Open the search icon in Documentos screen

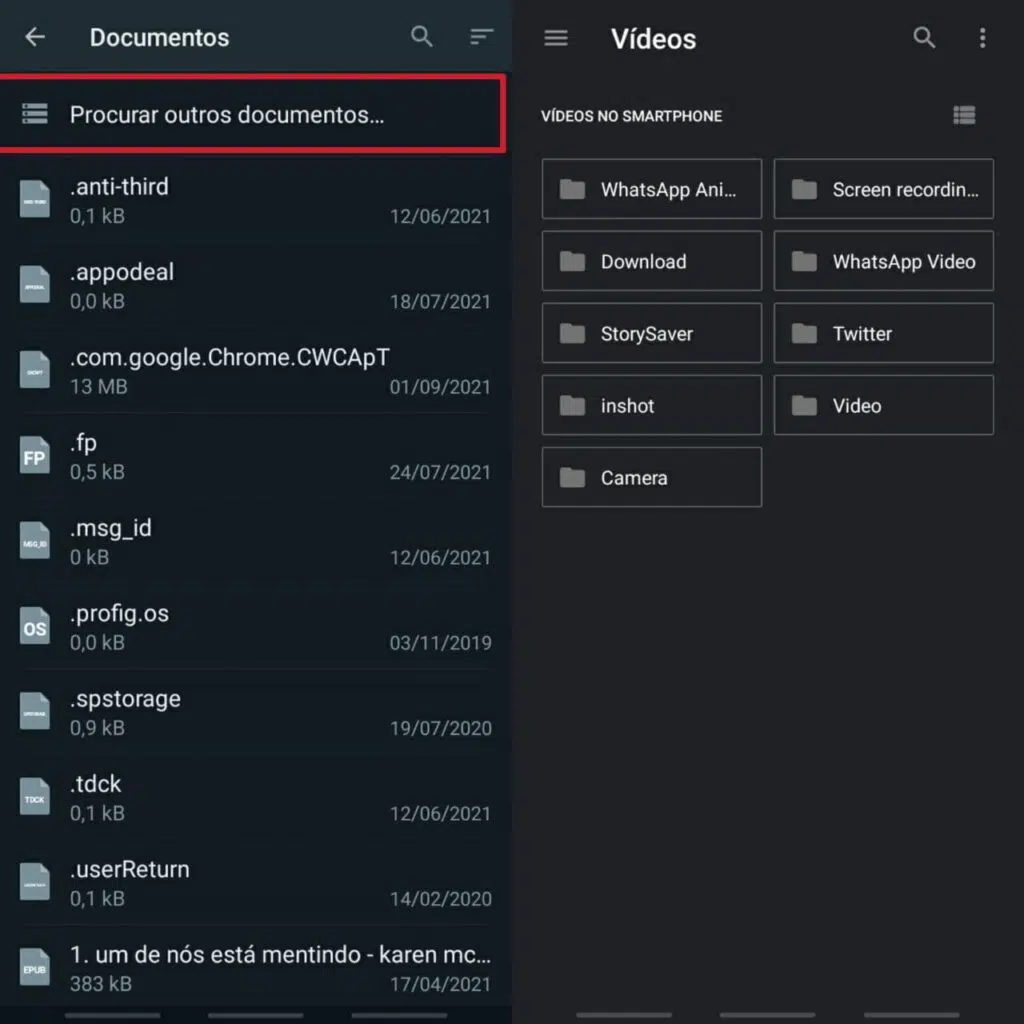coord(421,37)
